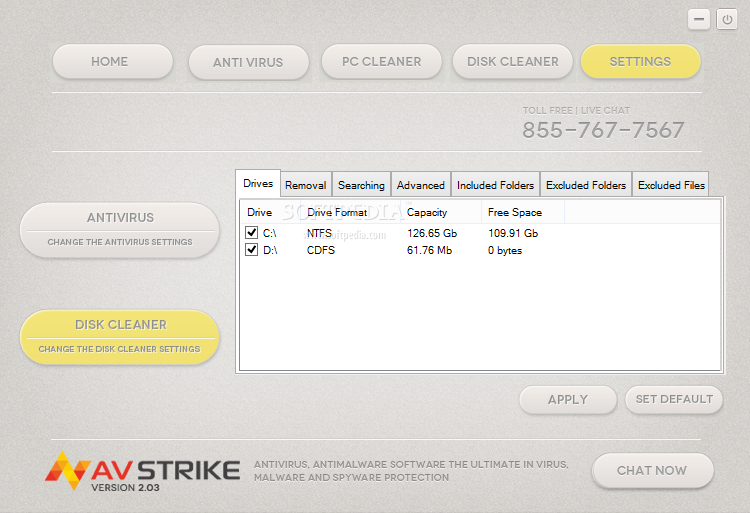Click the 109.91 Gb free space value
The height and width of the screenshot is (513, 750).
click(513, 233)
